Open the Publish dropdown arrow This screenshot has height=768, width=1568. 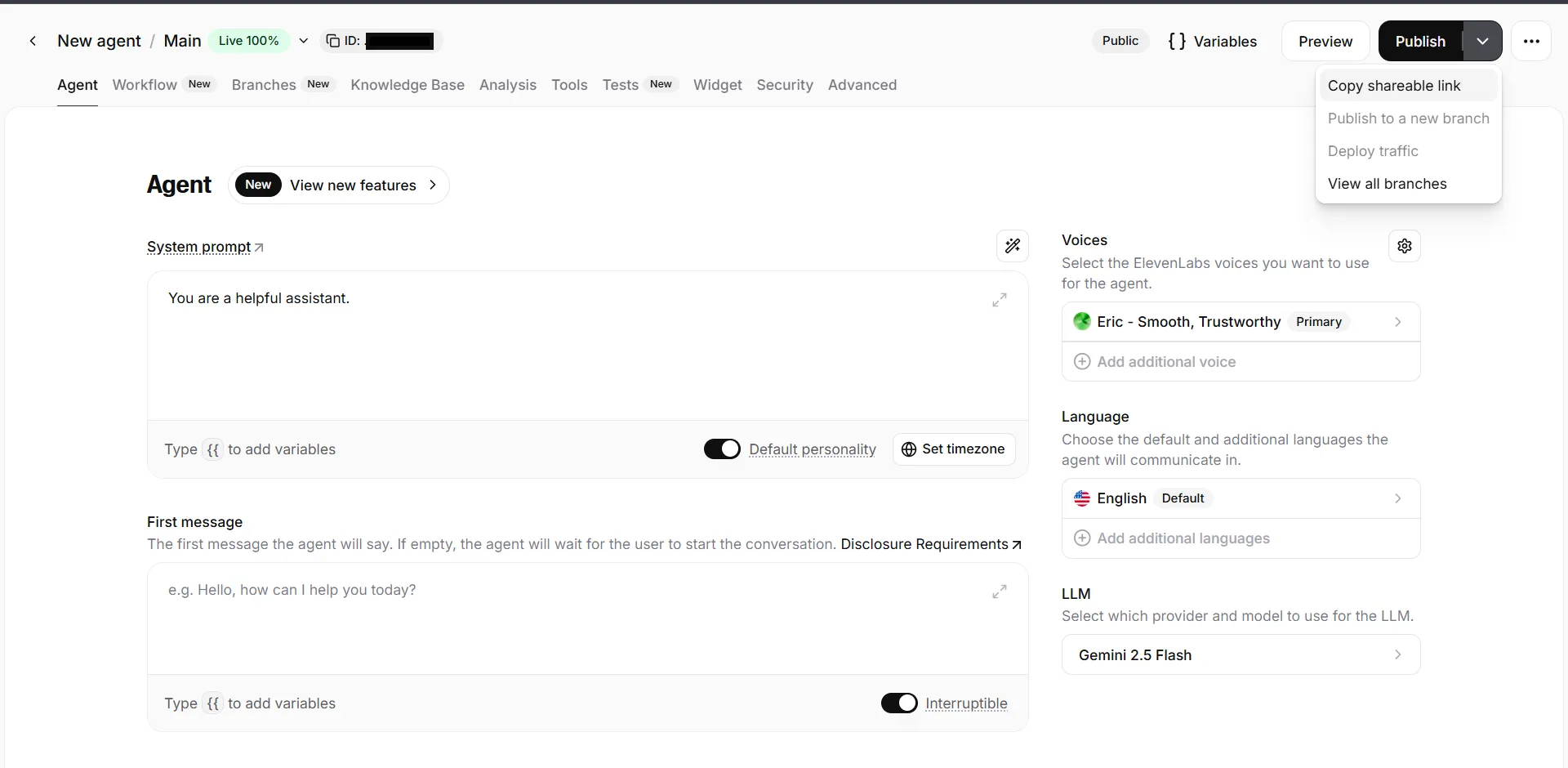coord(1481,41)
